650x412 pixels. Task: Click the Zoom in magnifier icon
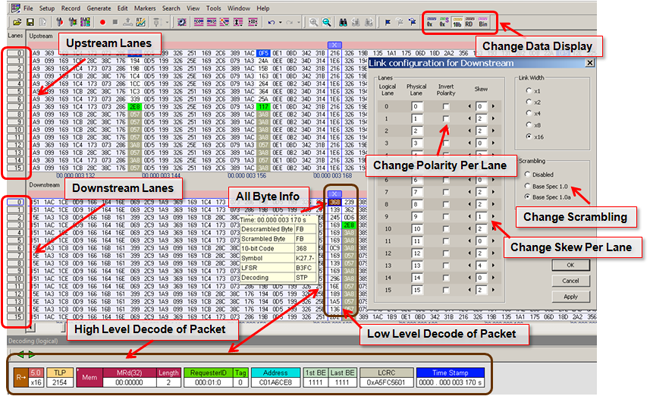314,22
